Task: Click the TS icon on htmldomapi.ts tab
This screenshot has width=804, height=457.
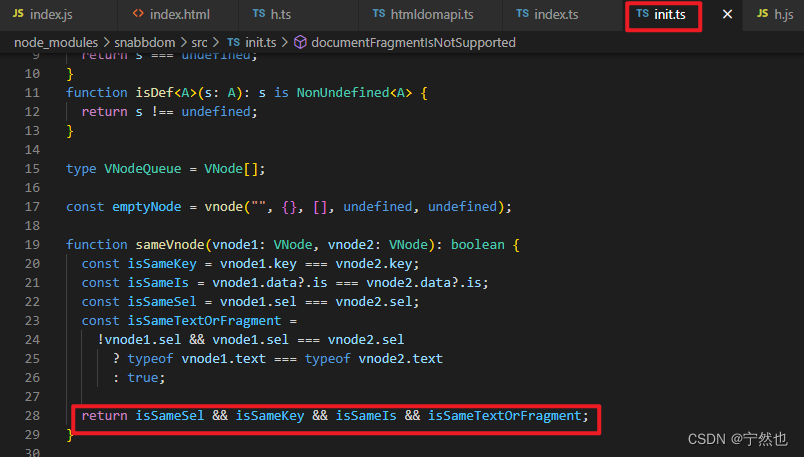Action: tap(378, 14)
